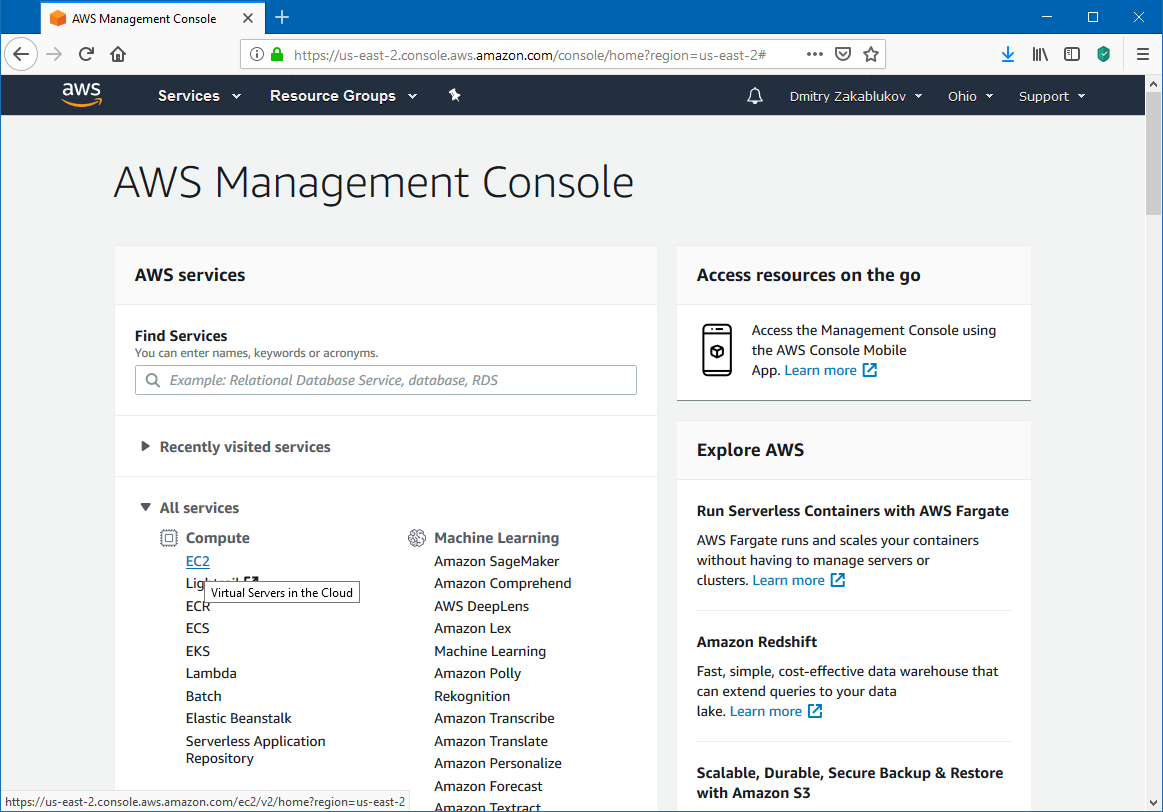This screenshot has width=1163, height=812.
Task: Open the EC2 service link
Action: pyautogui.click(x=197, y=561)
